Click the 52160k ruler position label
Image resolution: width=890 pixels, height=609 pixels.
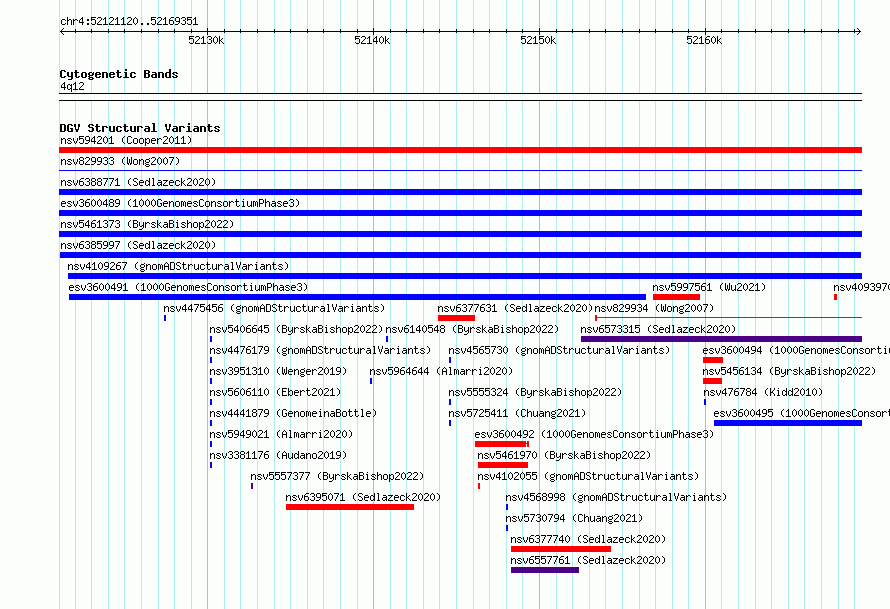[704, 40]
